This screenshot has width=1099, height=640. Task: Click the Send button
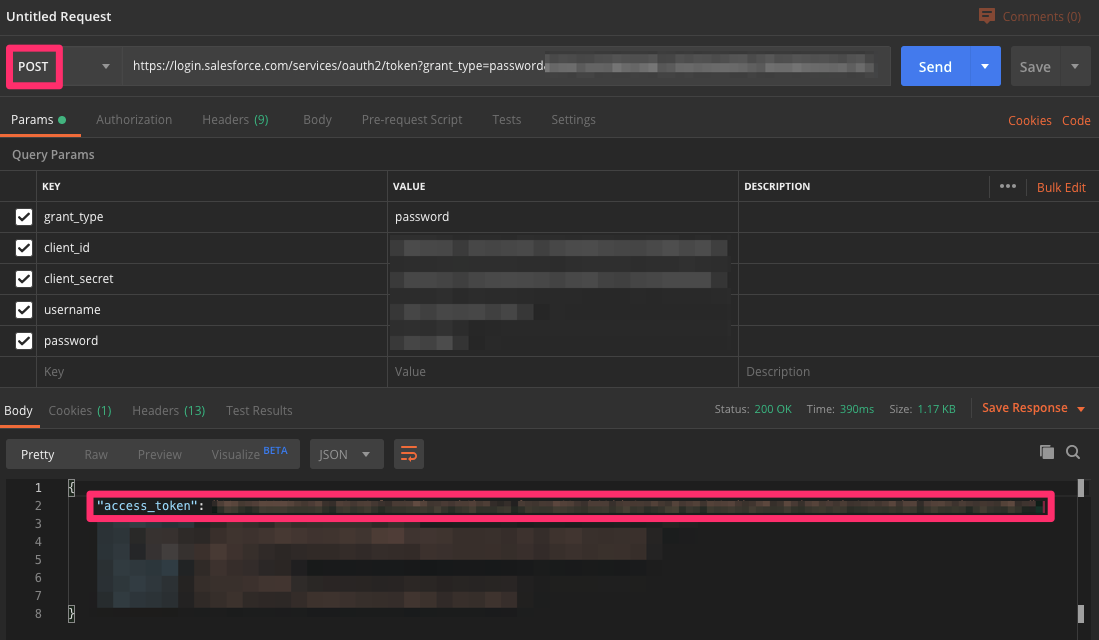coord(934,66)
